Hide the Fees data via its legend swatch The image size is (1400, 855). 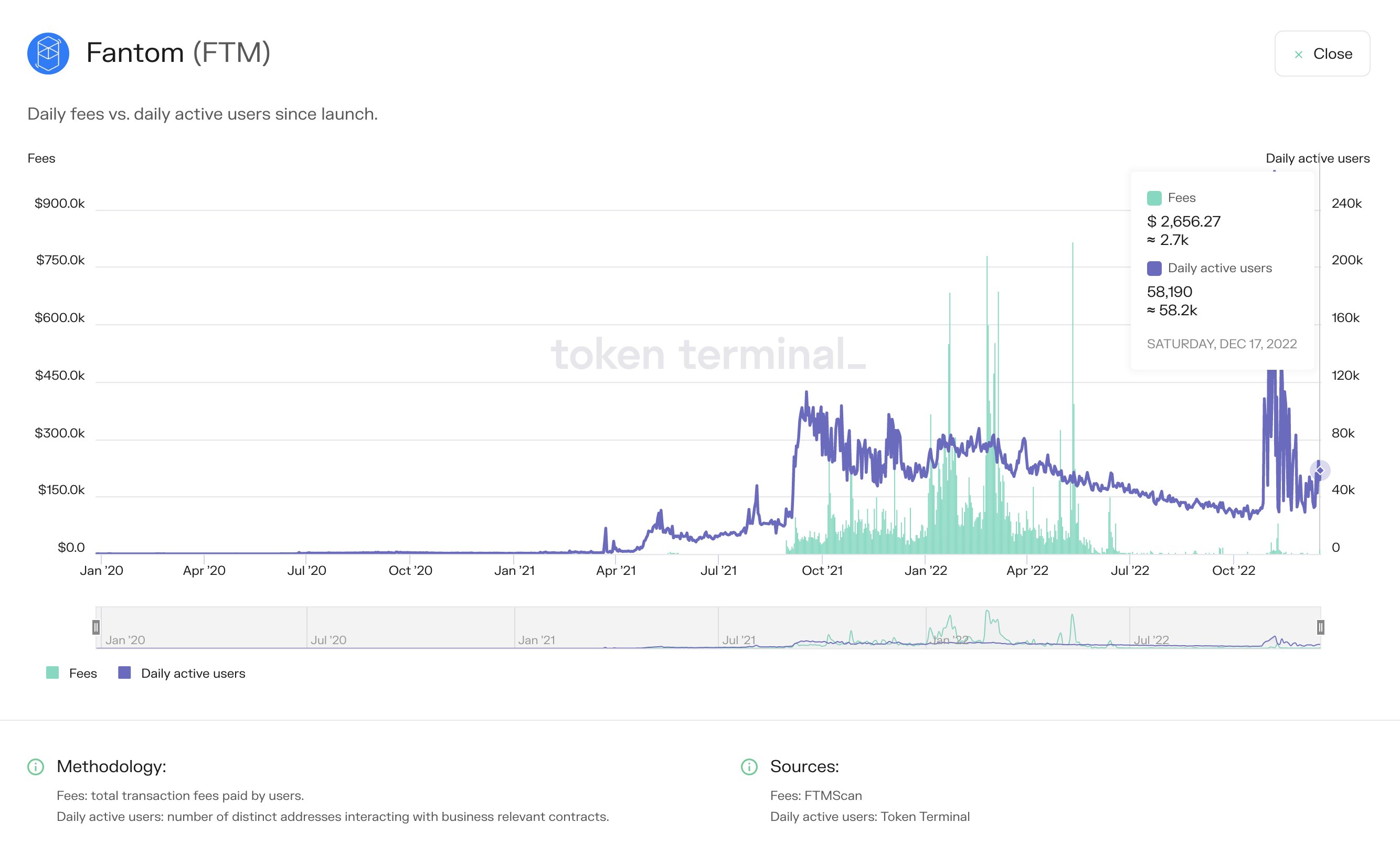coord(52,672)
